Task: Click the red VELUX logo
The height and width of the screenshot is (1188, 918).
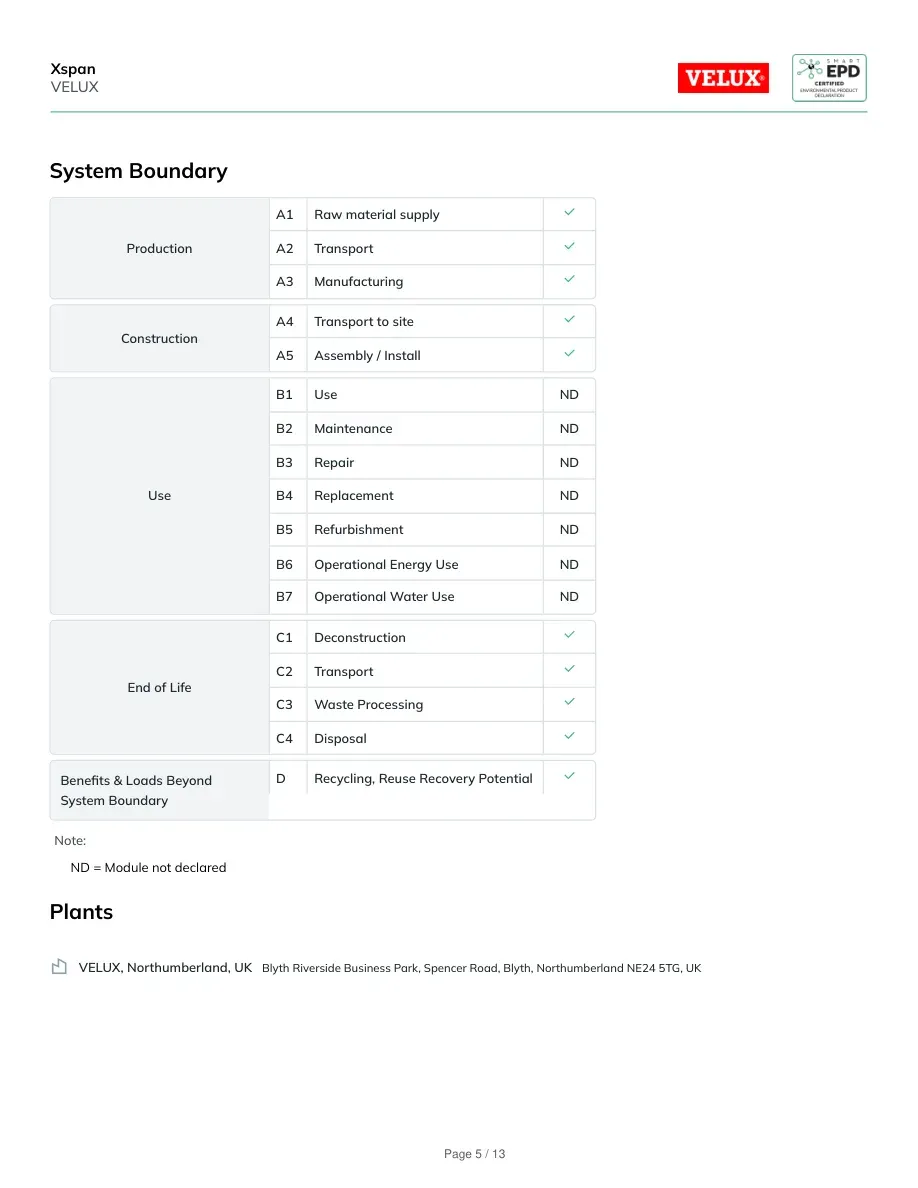Action: [723, 78]
